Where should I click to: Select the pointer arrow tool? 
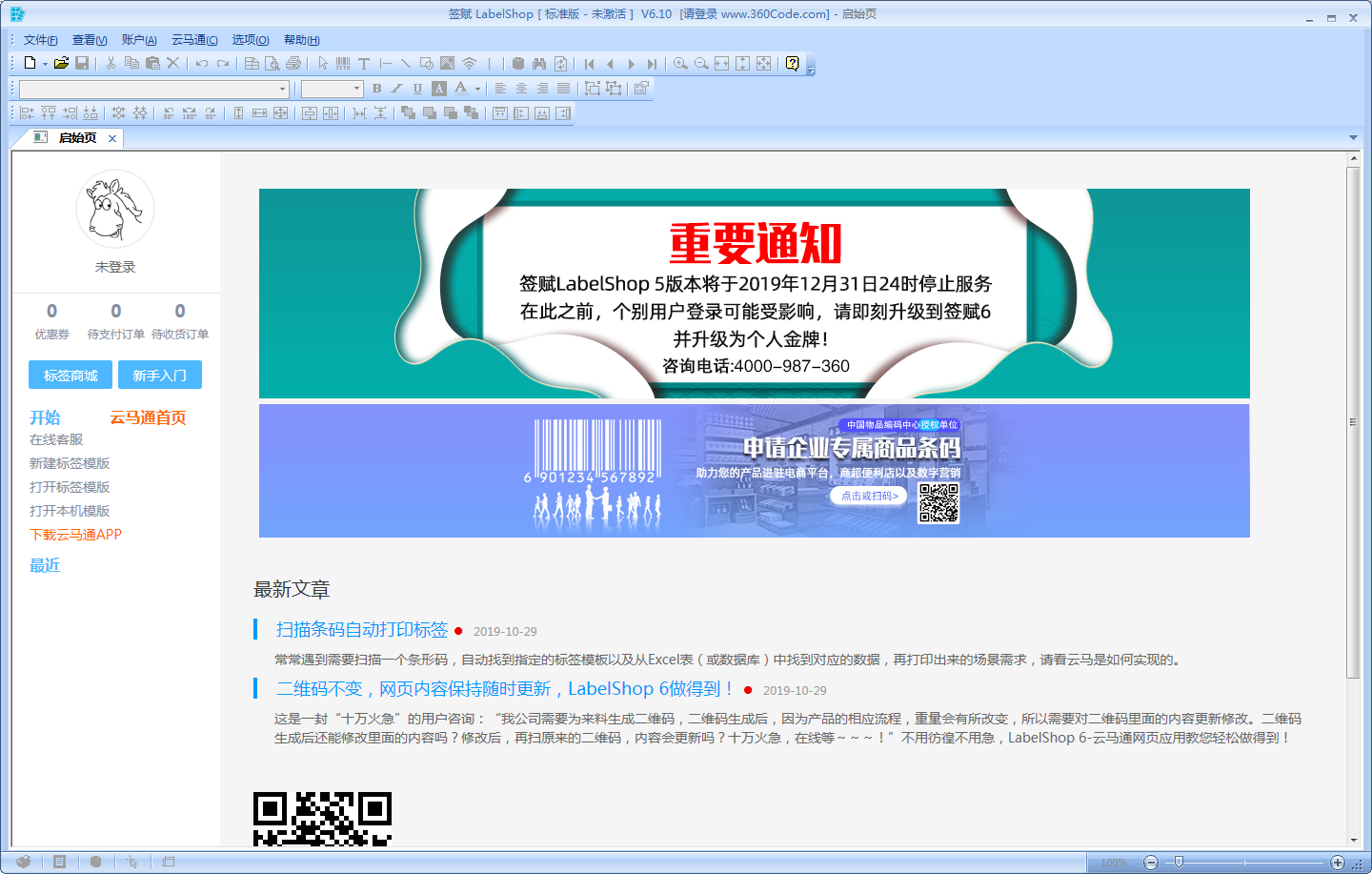323,64
